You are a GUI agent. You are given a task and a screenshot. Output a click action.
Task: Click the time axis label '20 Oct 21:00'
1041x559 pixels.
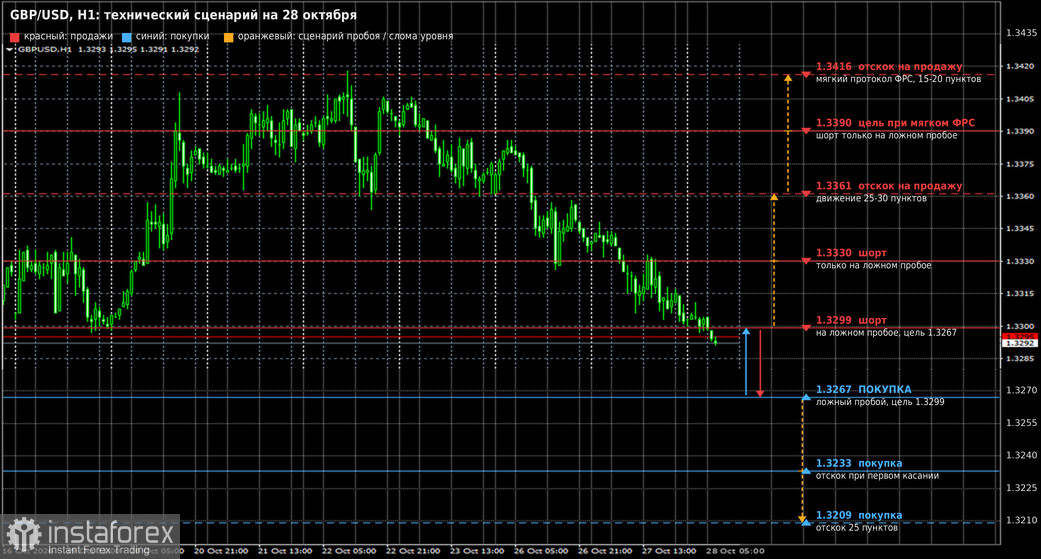pos(221,551)
